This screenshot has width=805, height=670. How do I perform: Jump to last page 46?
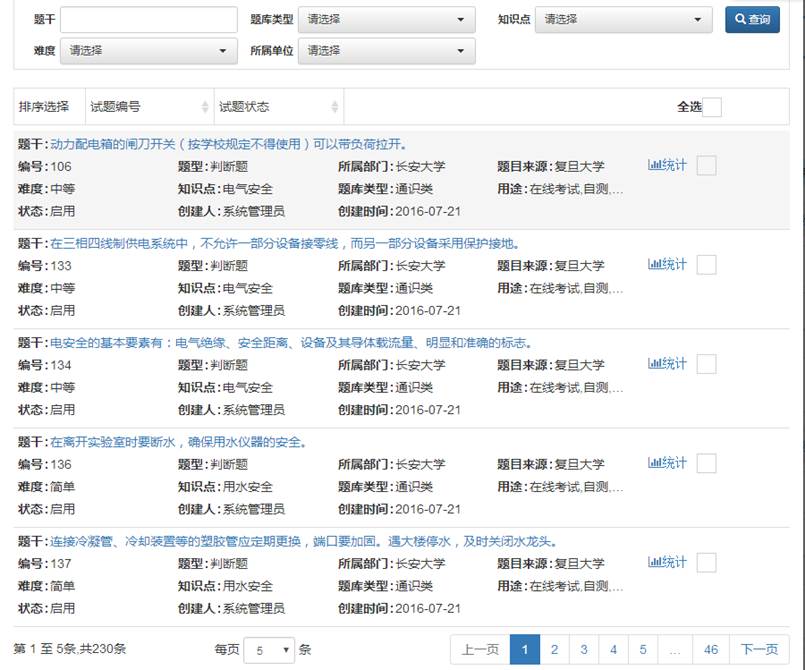[x=710, y=649]
